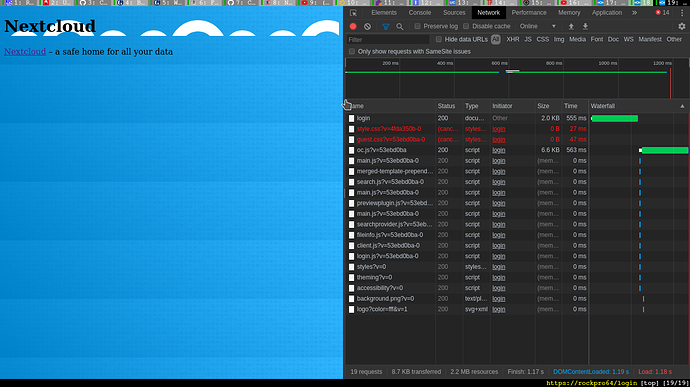This screenshot has height=387, width=690.
Task: Stop recording network log (red dot)
Action: pos(353,26)
